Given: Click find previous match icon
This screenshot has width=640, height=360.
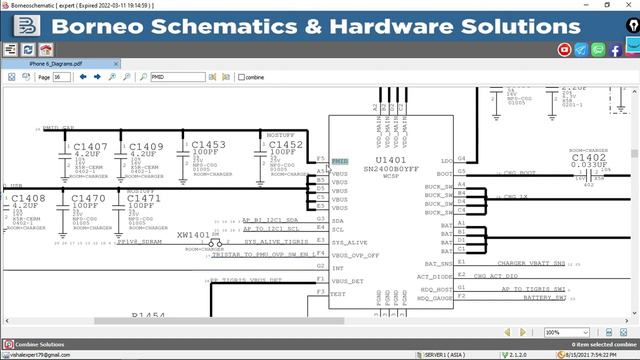Looking at the screenshot, I should (212, 77).
